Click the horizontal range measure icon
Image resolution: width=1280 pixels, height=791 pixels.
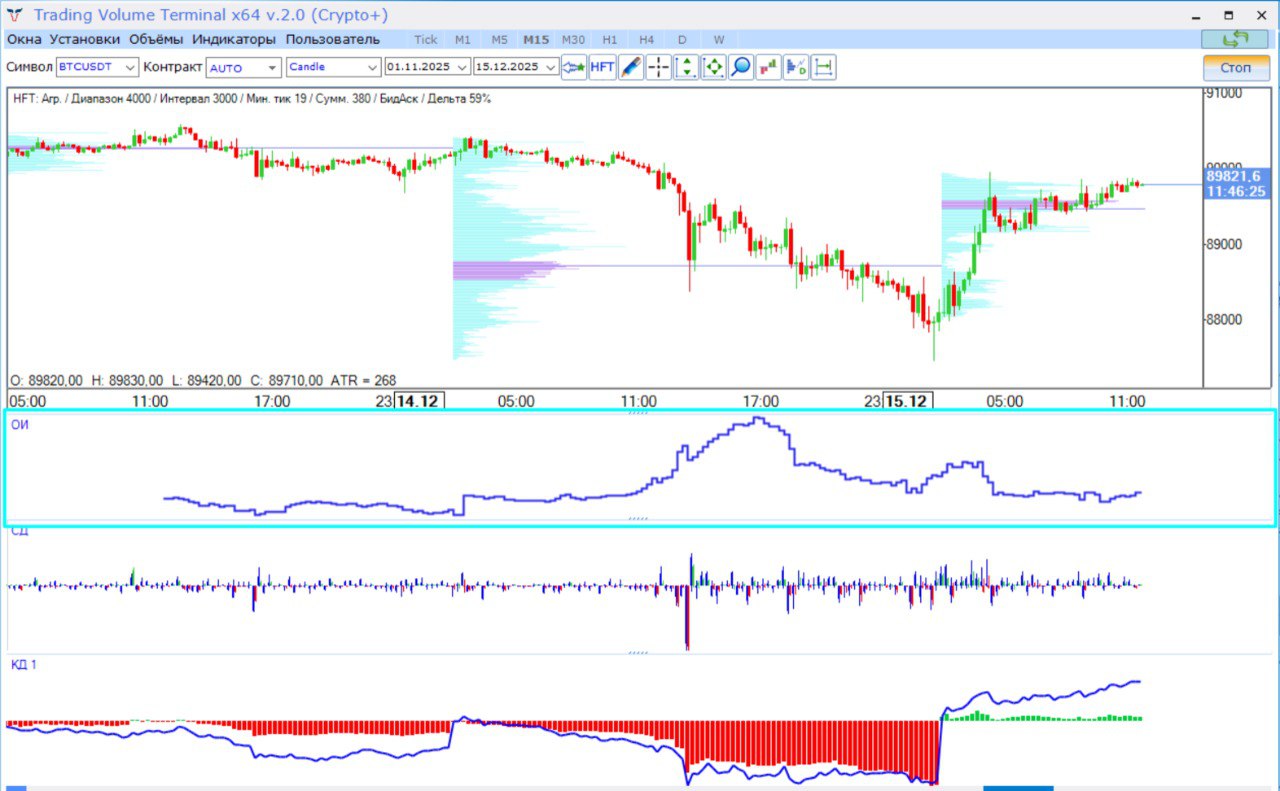pos(824,67)
